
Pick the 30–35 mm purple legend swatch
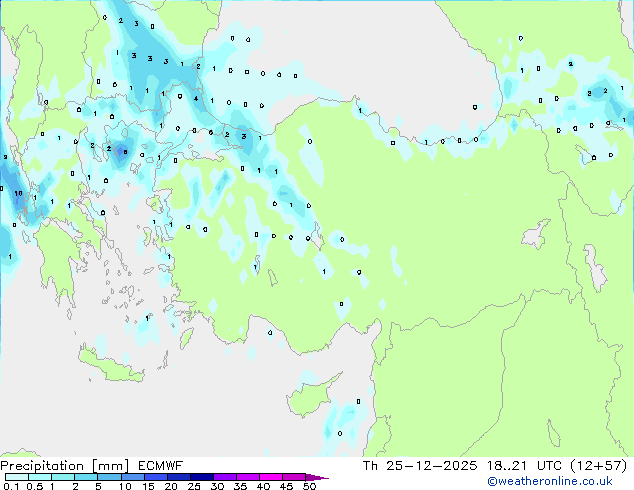pos(224,477)
